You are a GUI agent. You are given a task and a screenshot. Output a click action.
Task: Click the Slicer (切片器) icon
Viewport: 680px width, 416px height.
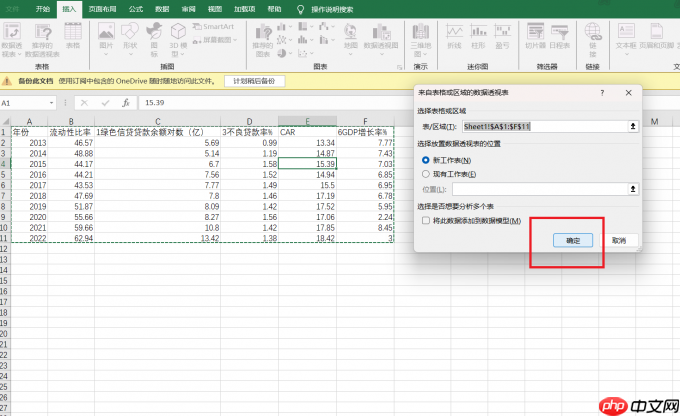(536, 36)
